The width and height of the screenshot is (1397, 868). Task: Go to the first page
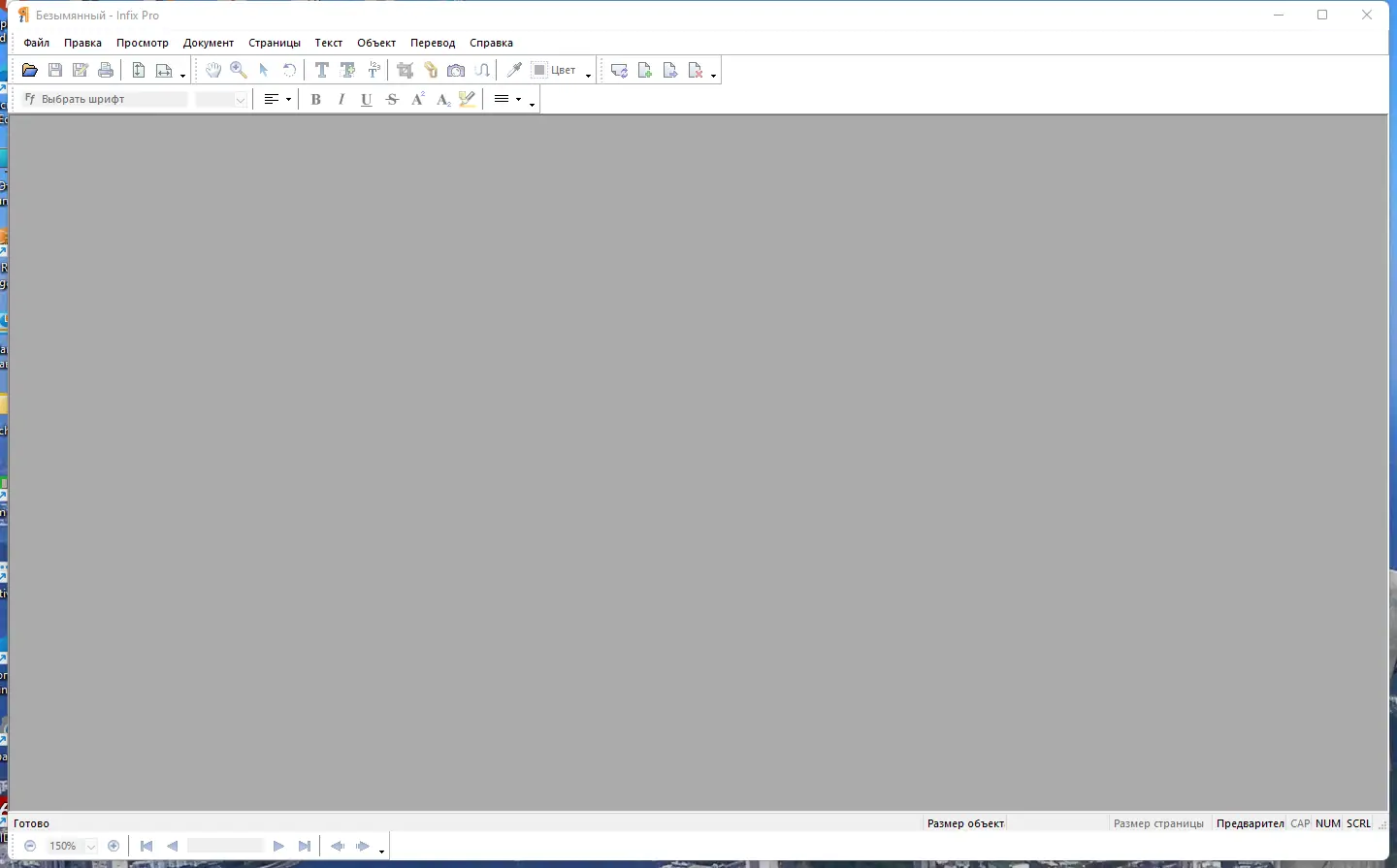click(146, 847)
